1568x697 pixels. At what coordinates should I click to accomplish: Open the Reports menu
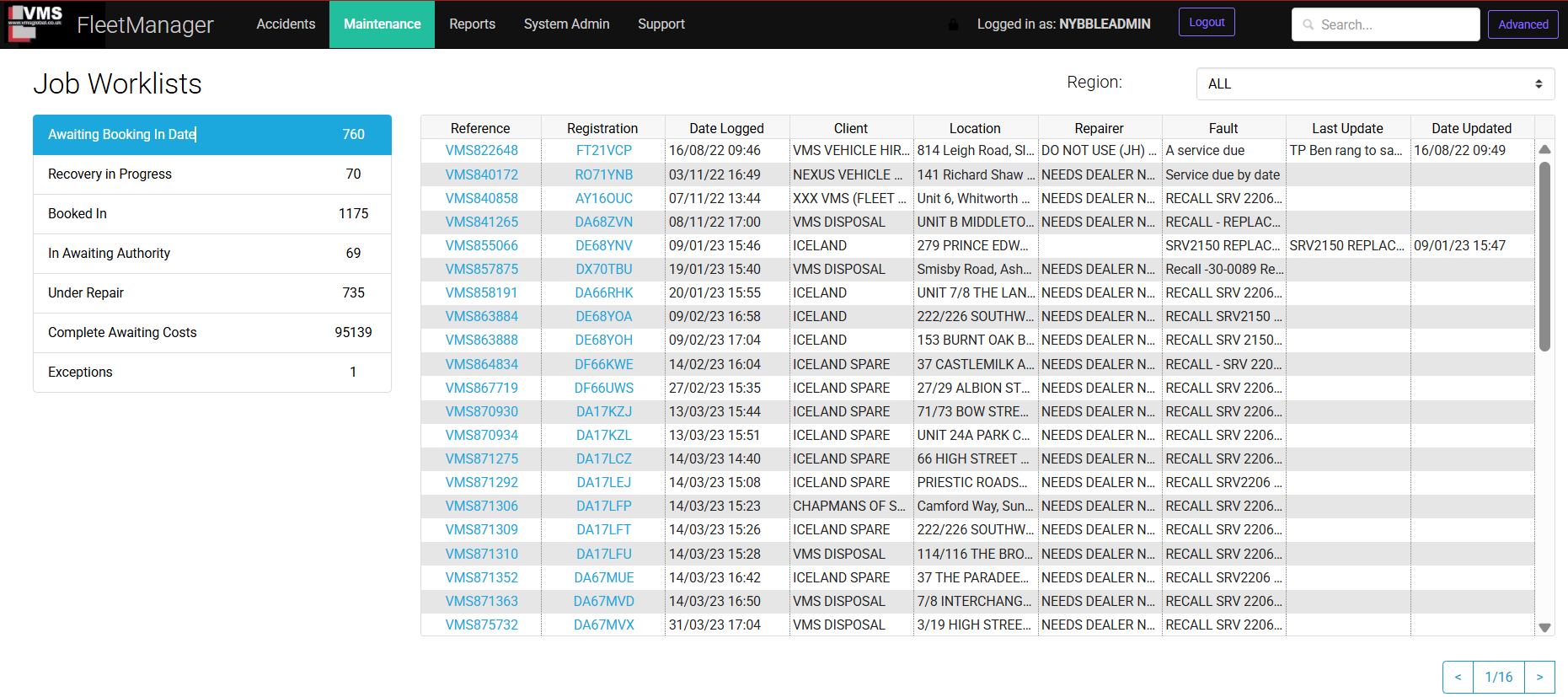472,24
